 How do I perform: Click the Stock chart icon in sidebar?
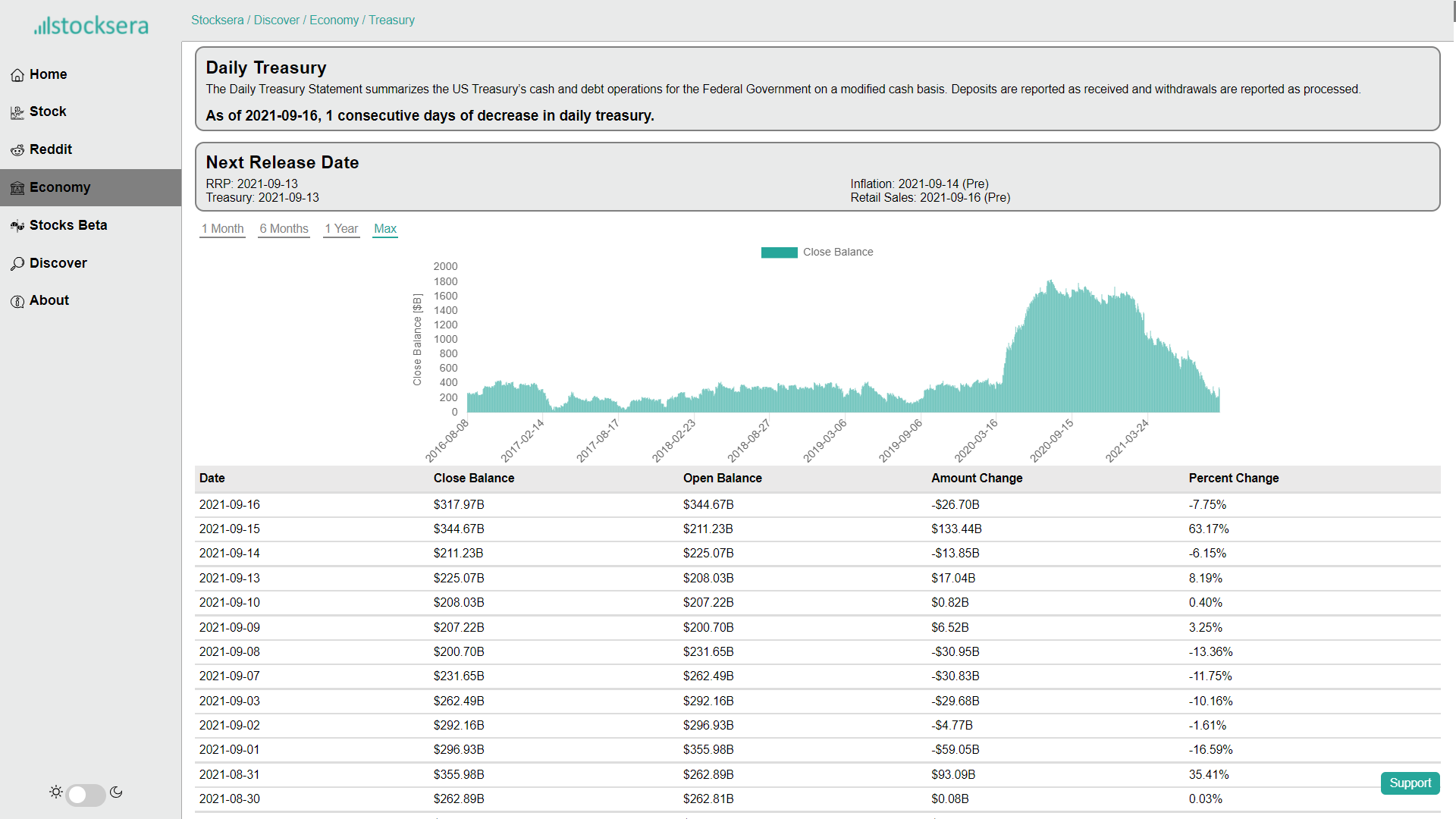click(x=17, y=112)
